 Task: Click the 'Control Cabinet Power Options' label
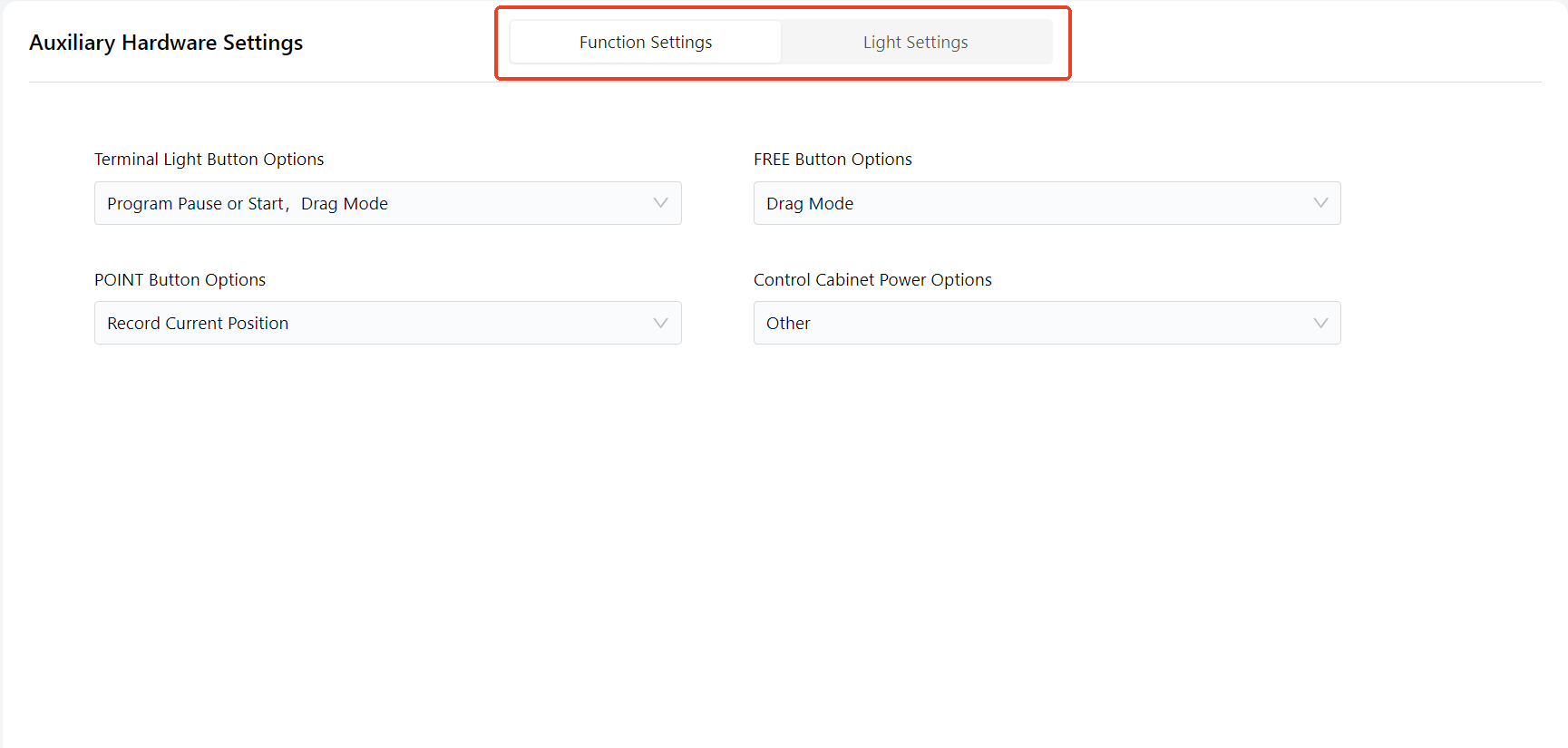pyautogui.click(x=872, y=280)
